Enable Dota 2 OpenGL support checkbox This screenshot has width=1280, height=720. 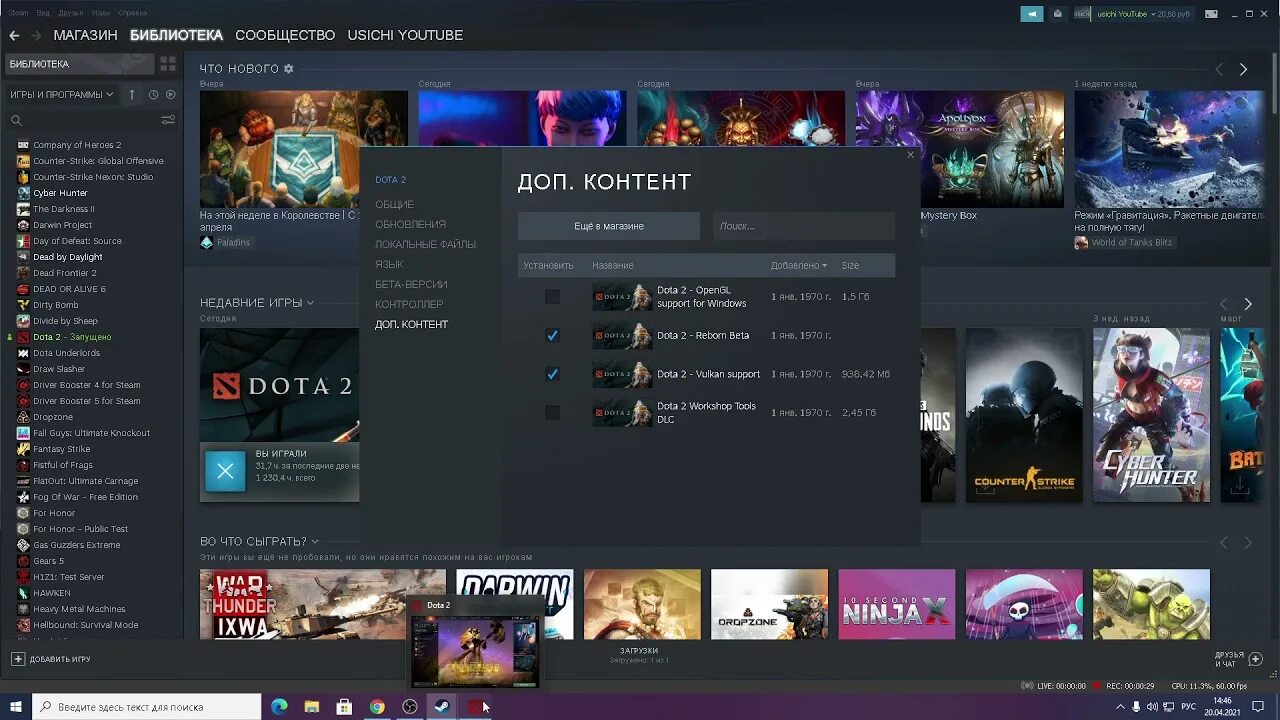point(552,297)
